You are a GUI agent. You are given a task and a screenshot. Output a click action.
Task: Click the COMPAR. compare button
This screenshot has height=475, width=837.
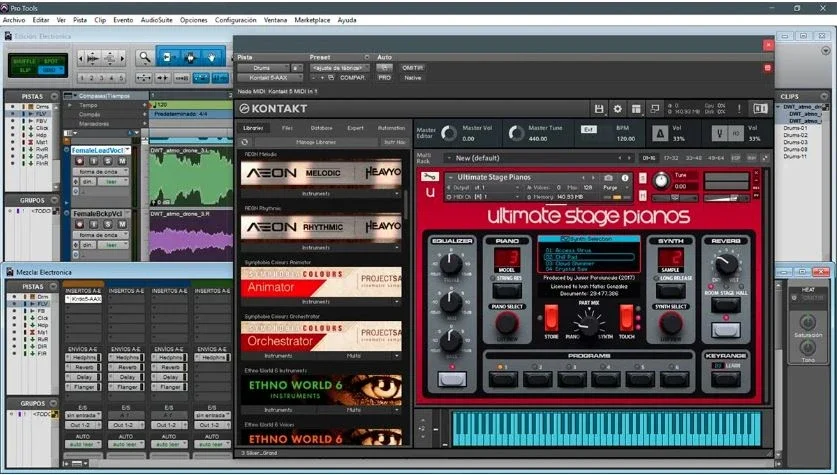coord(353,78)
